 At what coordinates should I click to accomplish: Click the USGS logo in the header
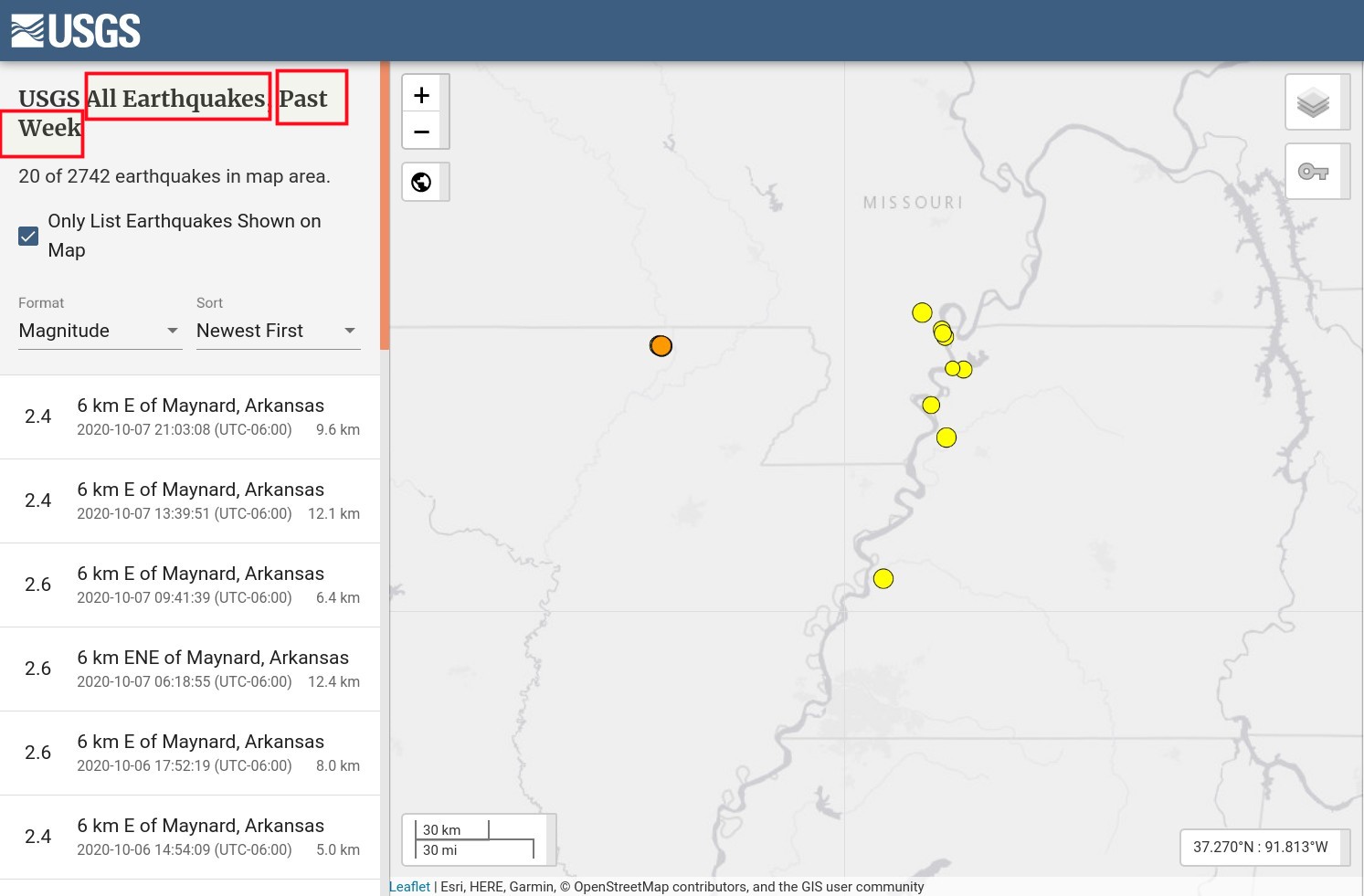tap(76, 31)
